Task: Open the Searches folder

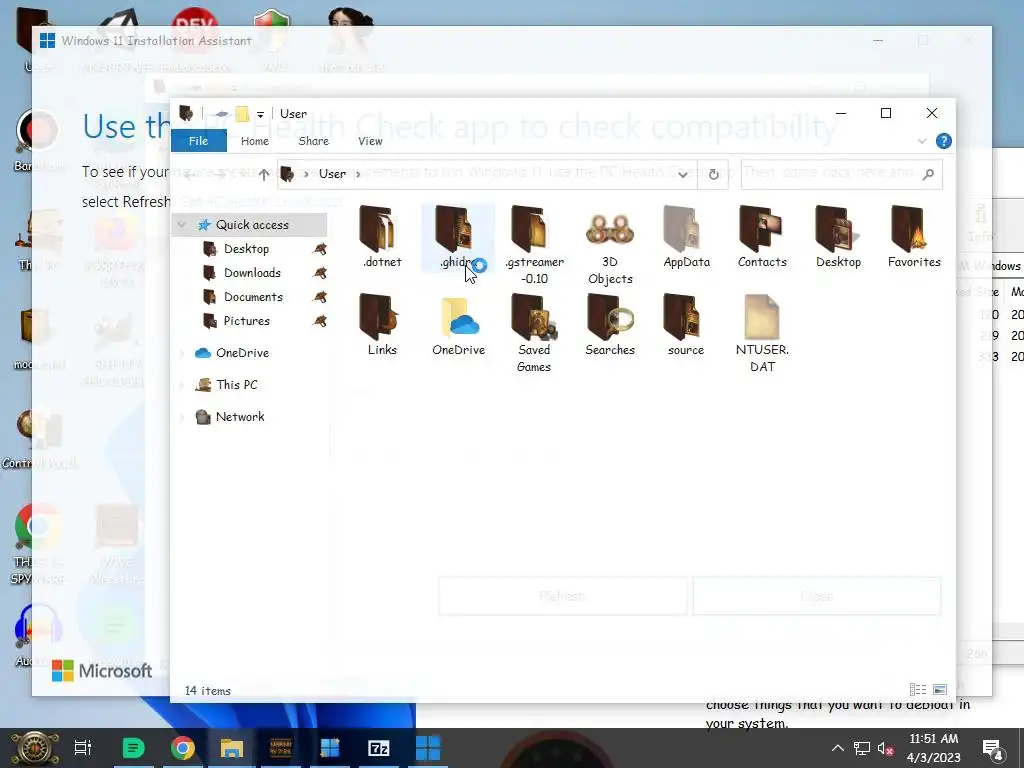Action: point(610,325)
